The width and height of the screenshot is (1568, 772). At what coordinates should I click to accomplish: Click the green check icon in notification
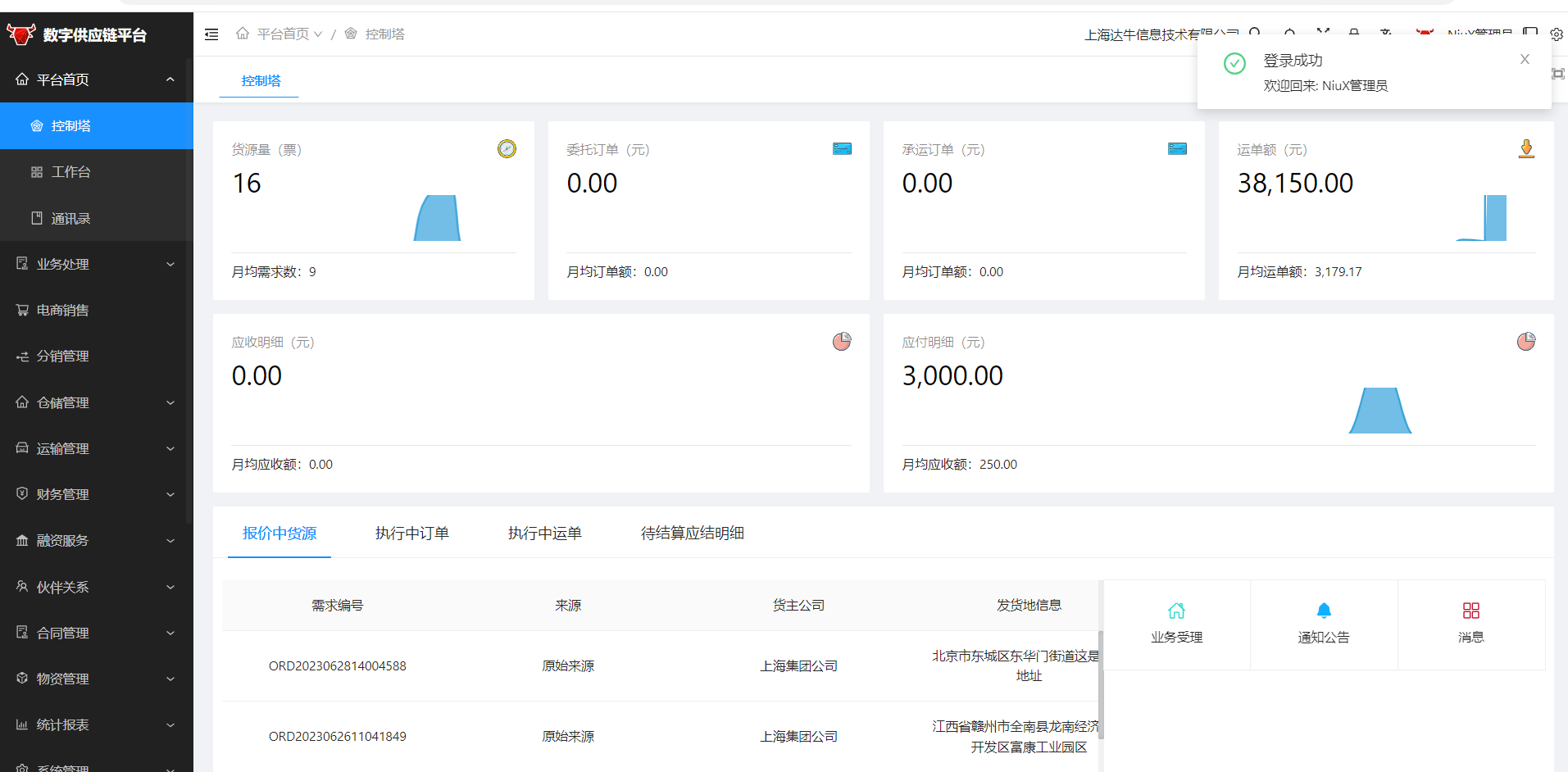[x=1234, y=63]
